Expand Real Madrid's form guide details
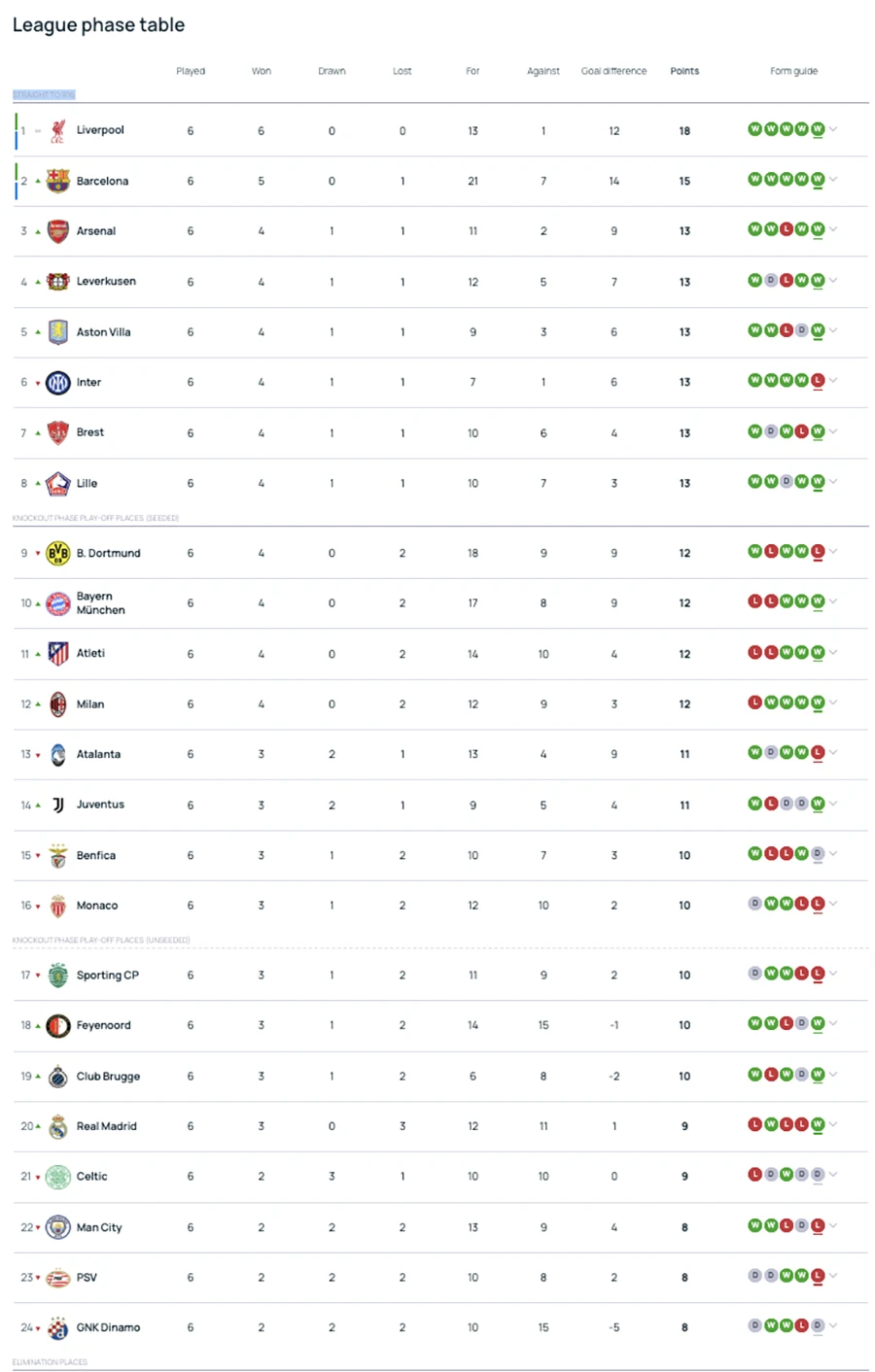This screenshot has height=1372, width=875. click(x=833, y=1124)
